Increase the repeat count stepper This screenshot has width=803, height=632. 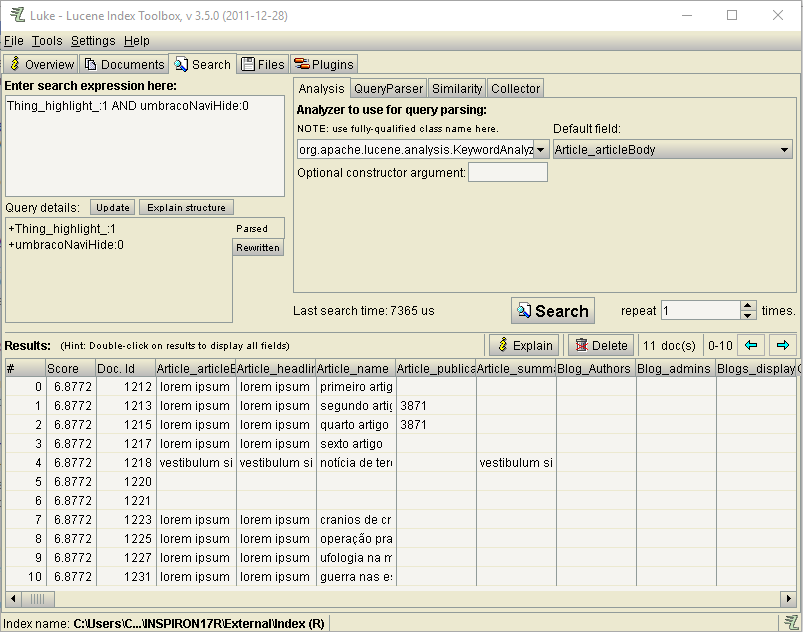pos(748,306)
